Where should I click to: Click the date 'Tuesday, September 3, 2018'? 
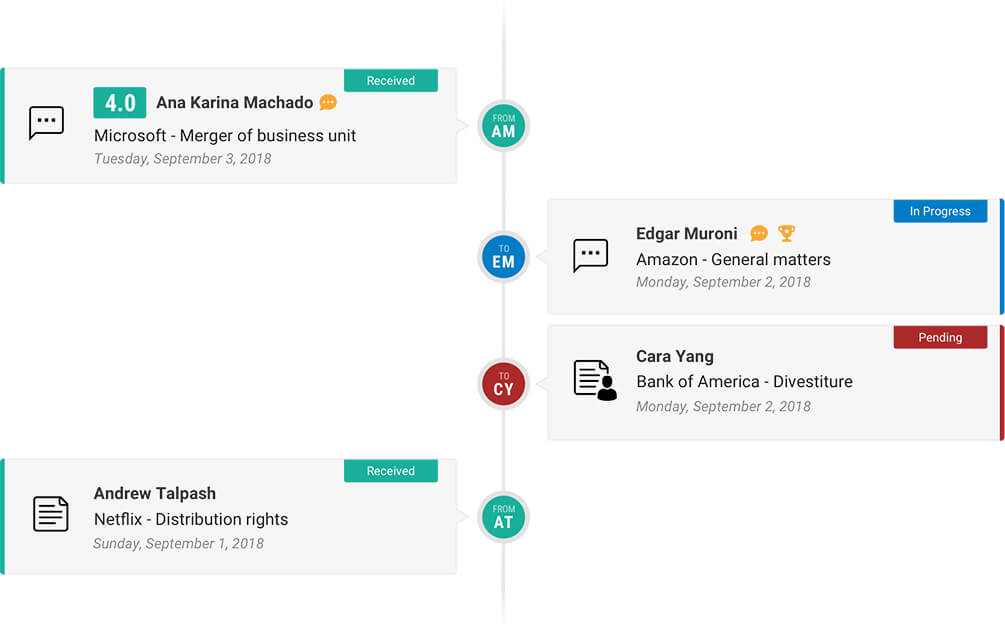[183, 159]
